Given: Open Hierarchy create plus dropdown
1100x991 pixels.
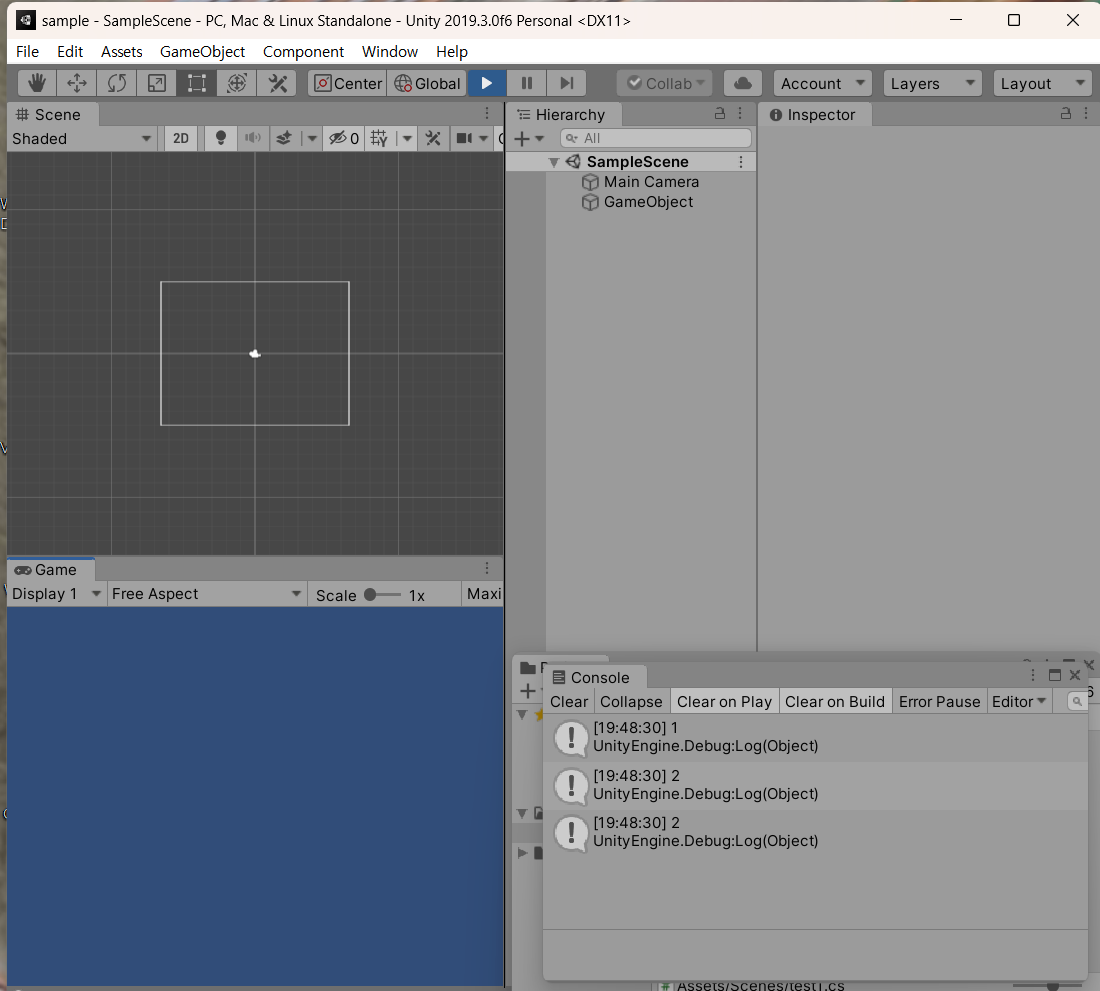Looking at the screenshot, I should click(x=529, y=138).
